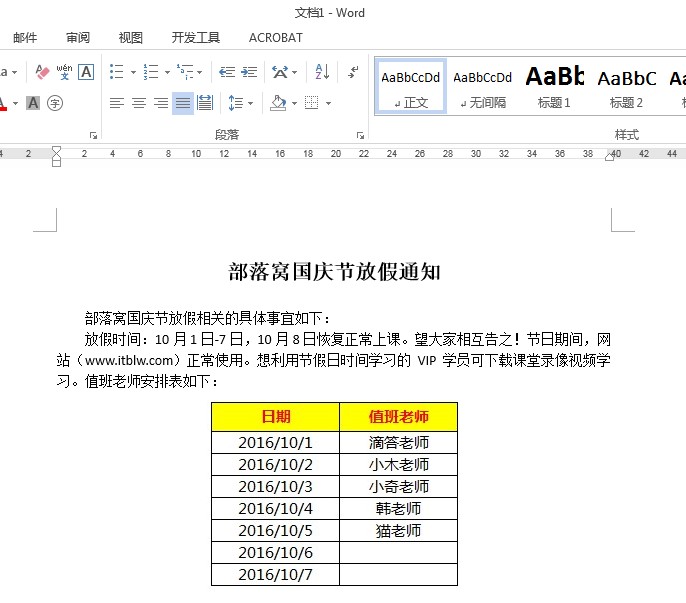Screen dimensions: 686x603
Task: Open the font color dropdown arrow
Action: click(15, 103)
